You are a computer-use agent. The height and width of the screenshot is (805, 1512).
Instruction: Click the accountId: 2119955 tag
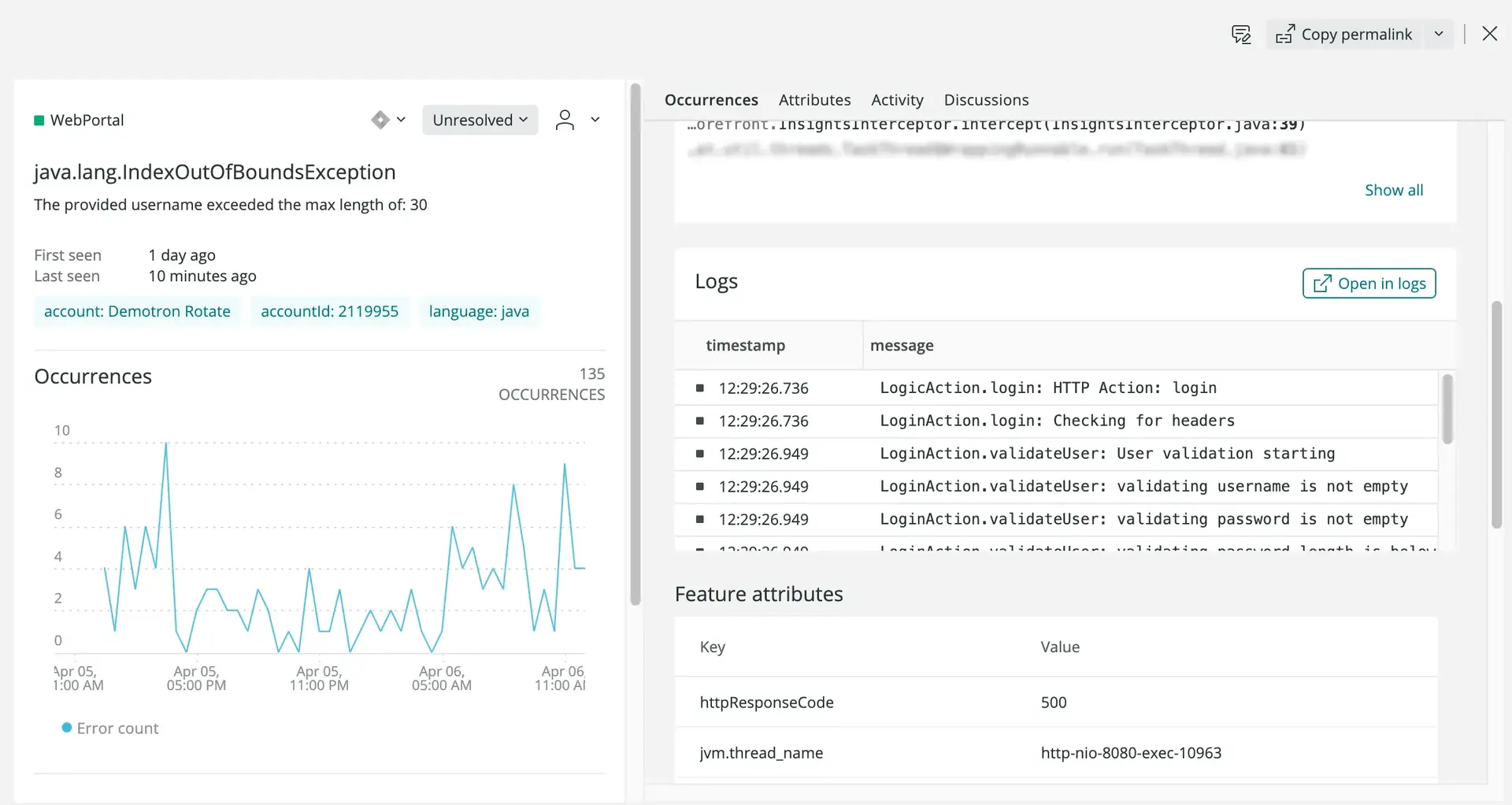click(329, 311)
